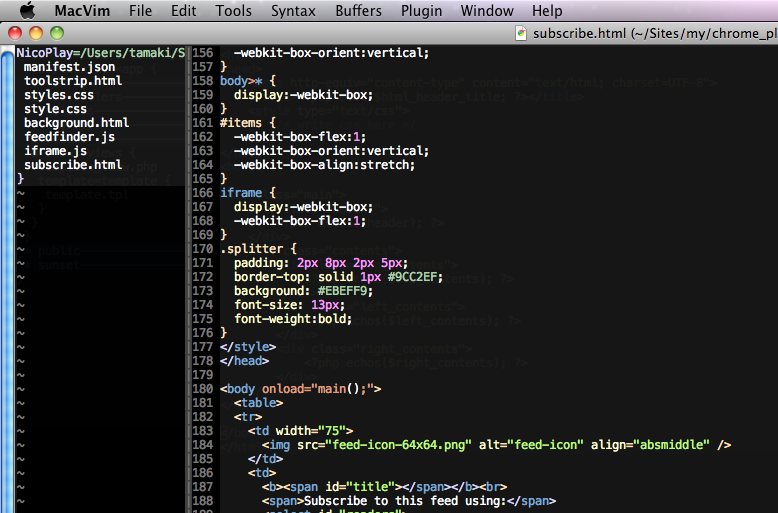The height and width of the screenshot is (513, 778).
Task: Click '<td width="75">' on line 183
Action: (300, 431)
